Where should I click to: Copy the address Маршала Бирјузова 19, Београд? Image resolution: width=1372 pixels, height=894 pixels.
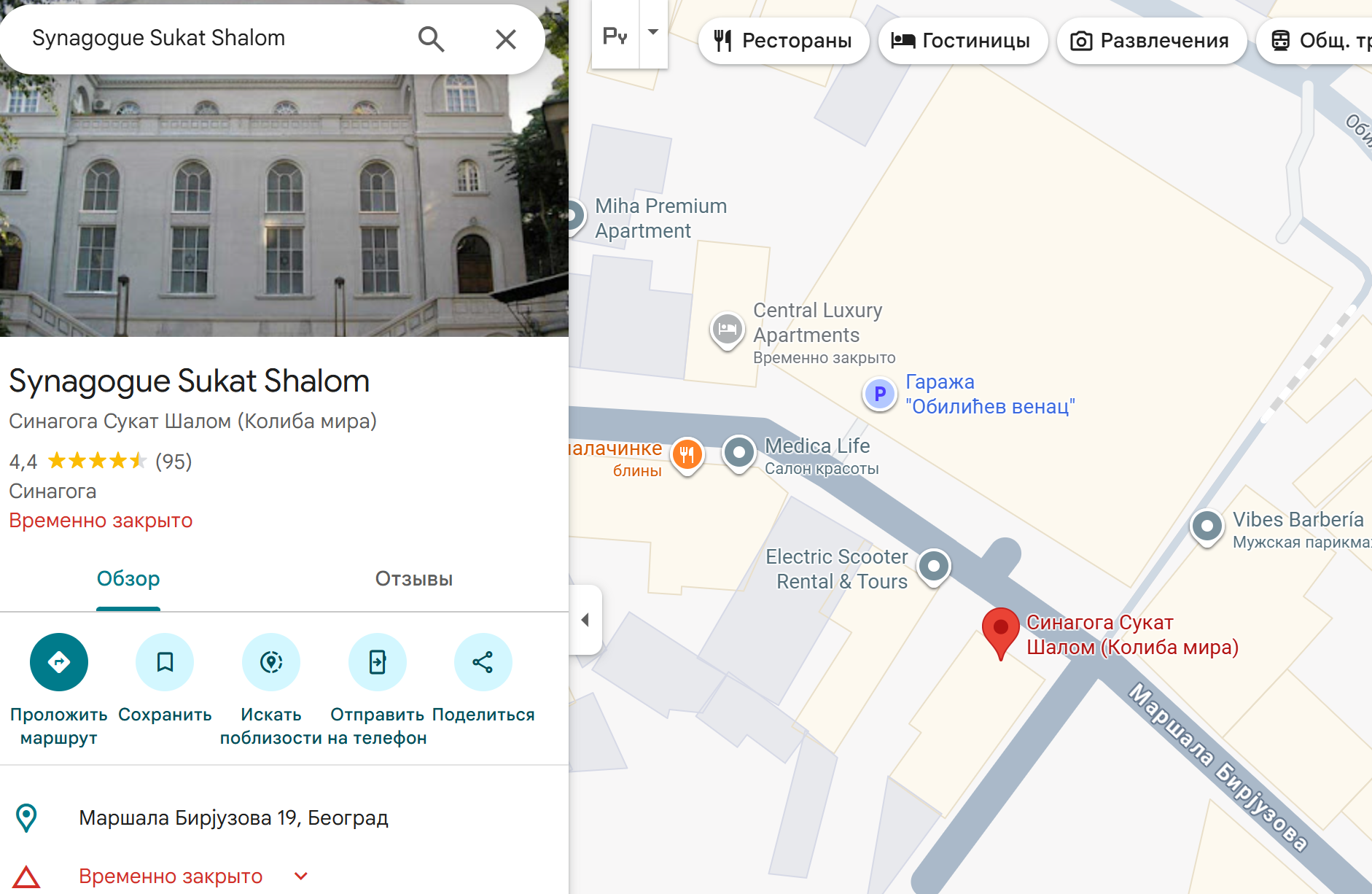click(233, 818)
